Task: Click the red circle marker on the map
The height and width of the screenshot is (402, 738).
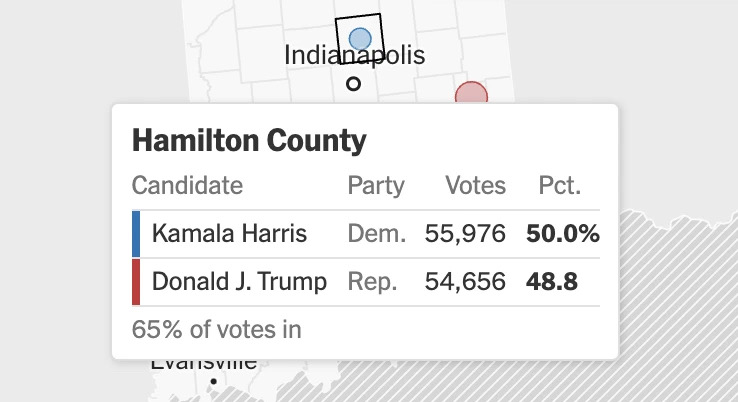Action: click(471, 93)
